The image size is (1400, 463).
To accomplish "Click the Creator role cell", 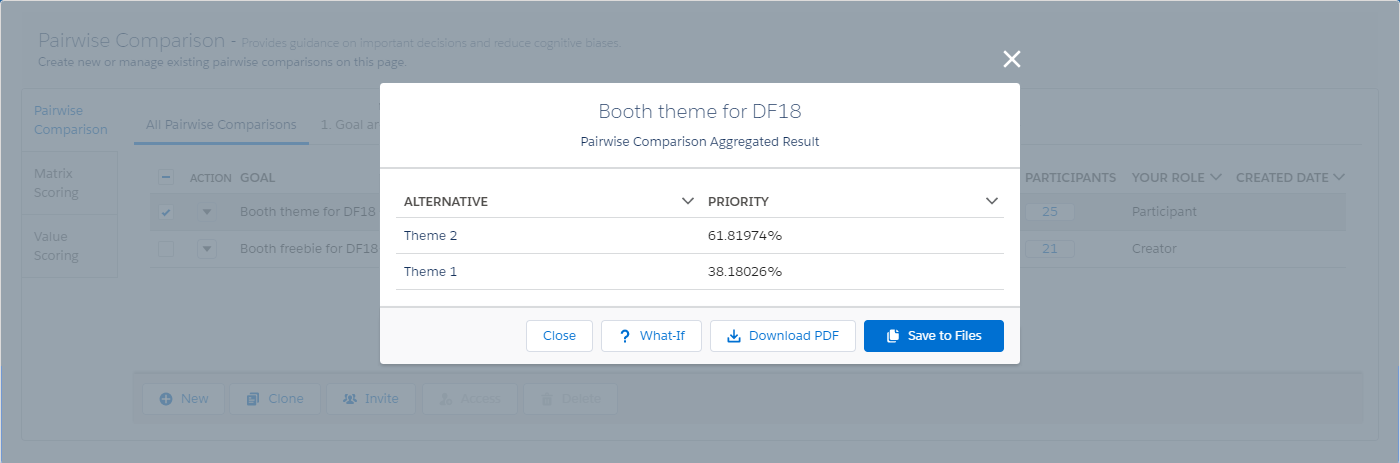I will pos(1154,249).
